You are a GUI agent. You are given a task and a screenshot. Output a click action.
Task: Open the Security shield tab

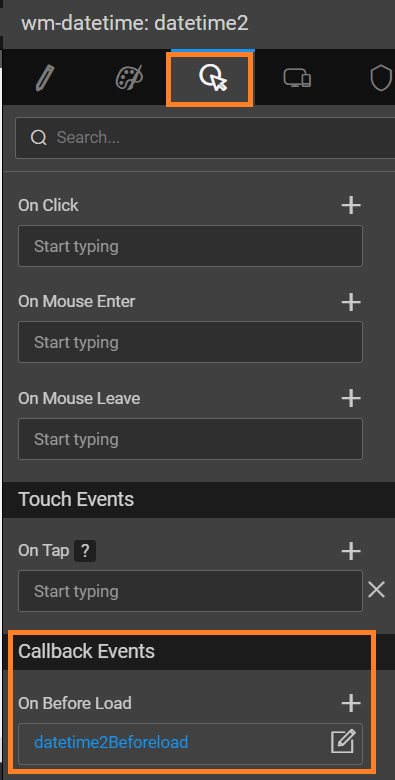coord(381,78)
